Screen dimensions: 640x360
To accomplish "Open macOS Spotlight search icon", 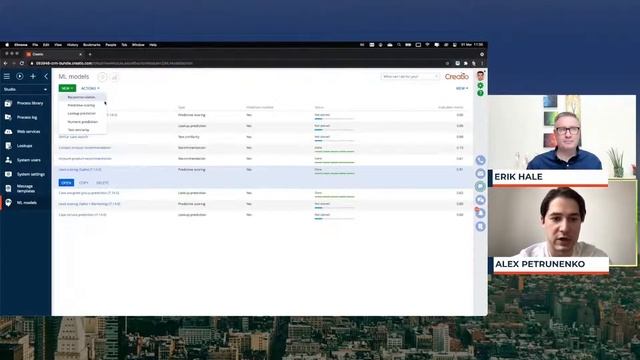I will tap(399, 45).
